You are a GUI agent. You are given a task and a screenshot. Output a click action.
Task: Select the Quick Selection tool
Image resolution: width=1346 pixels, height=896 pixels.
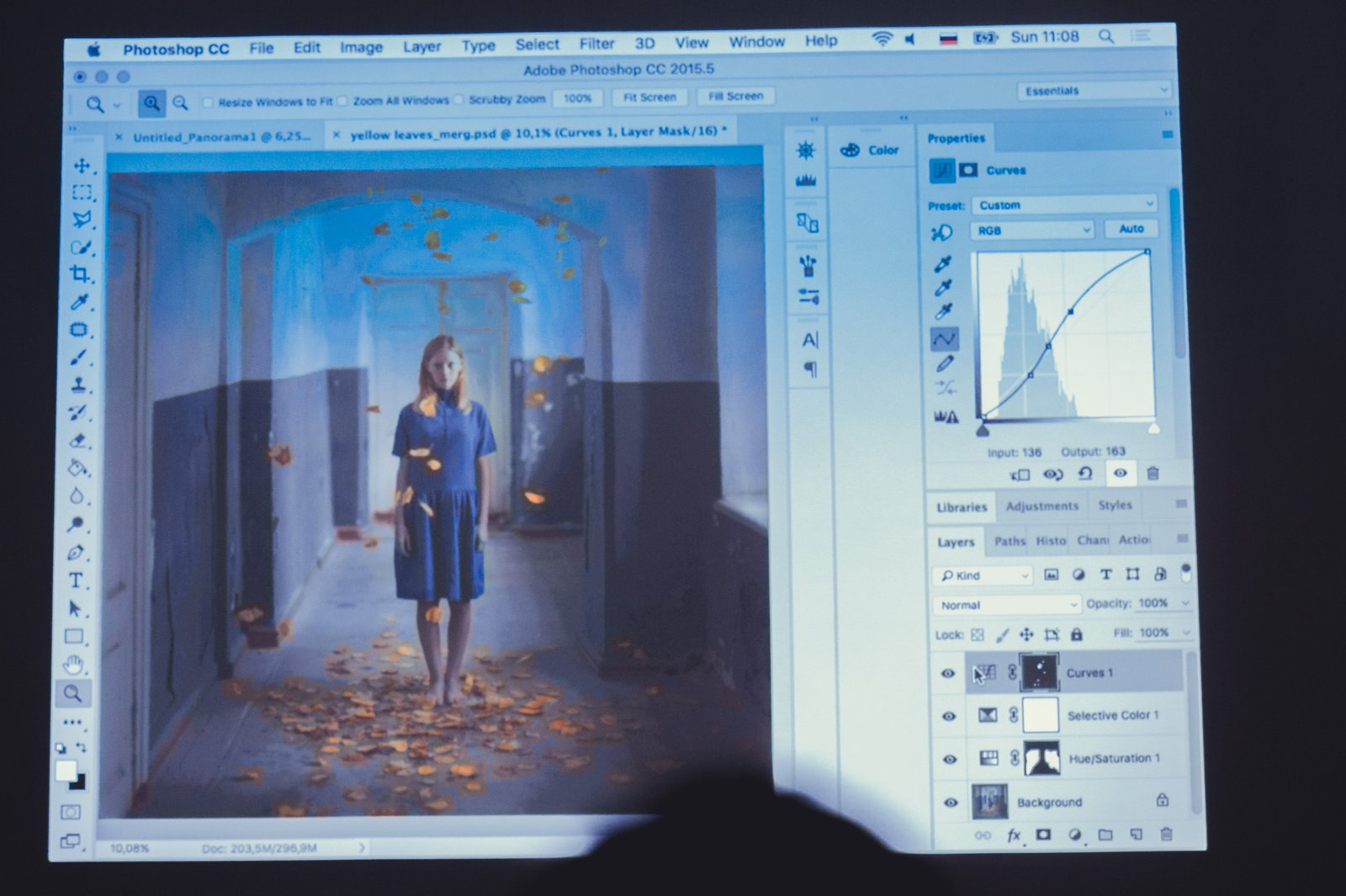point(81,247)
